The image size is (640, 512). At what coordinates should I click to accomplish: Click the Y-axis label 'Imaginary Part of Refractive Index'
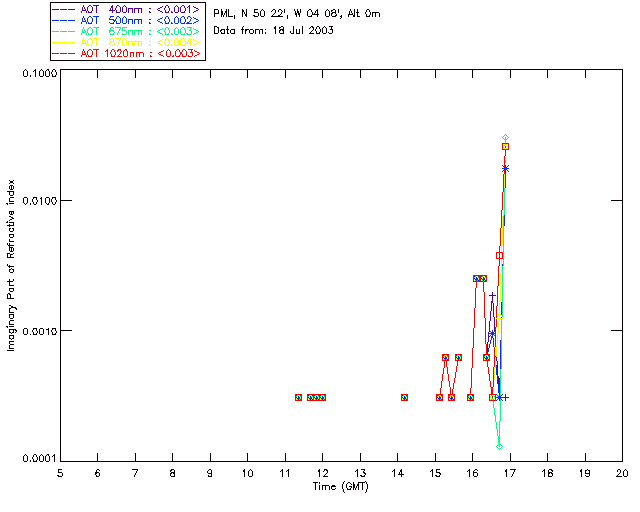(11, 265)
